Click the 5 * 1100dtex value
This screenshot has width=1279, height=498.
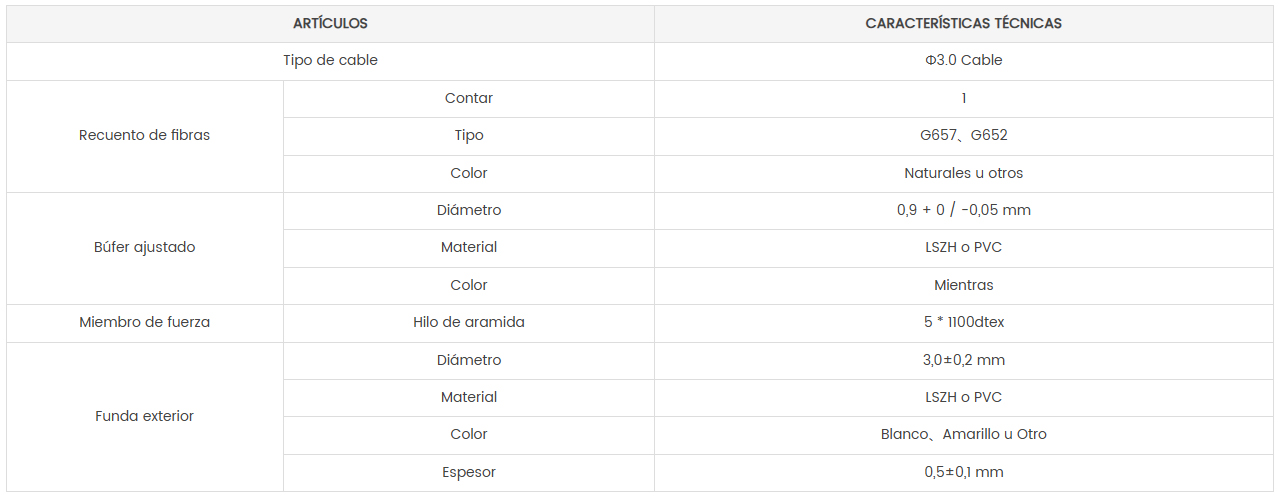pyautogui.click(x=964, y=322)
